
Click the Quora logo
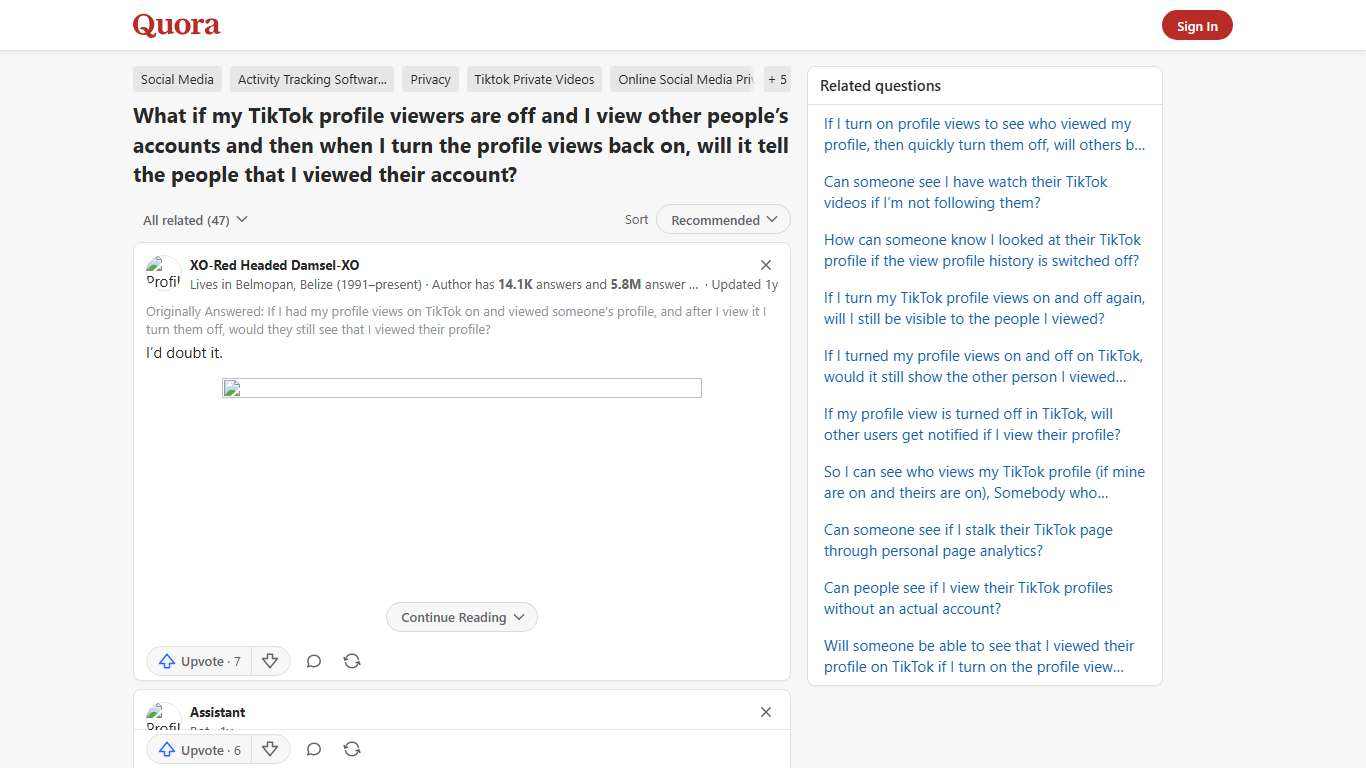175,25
